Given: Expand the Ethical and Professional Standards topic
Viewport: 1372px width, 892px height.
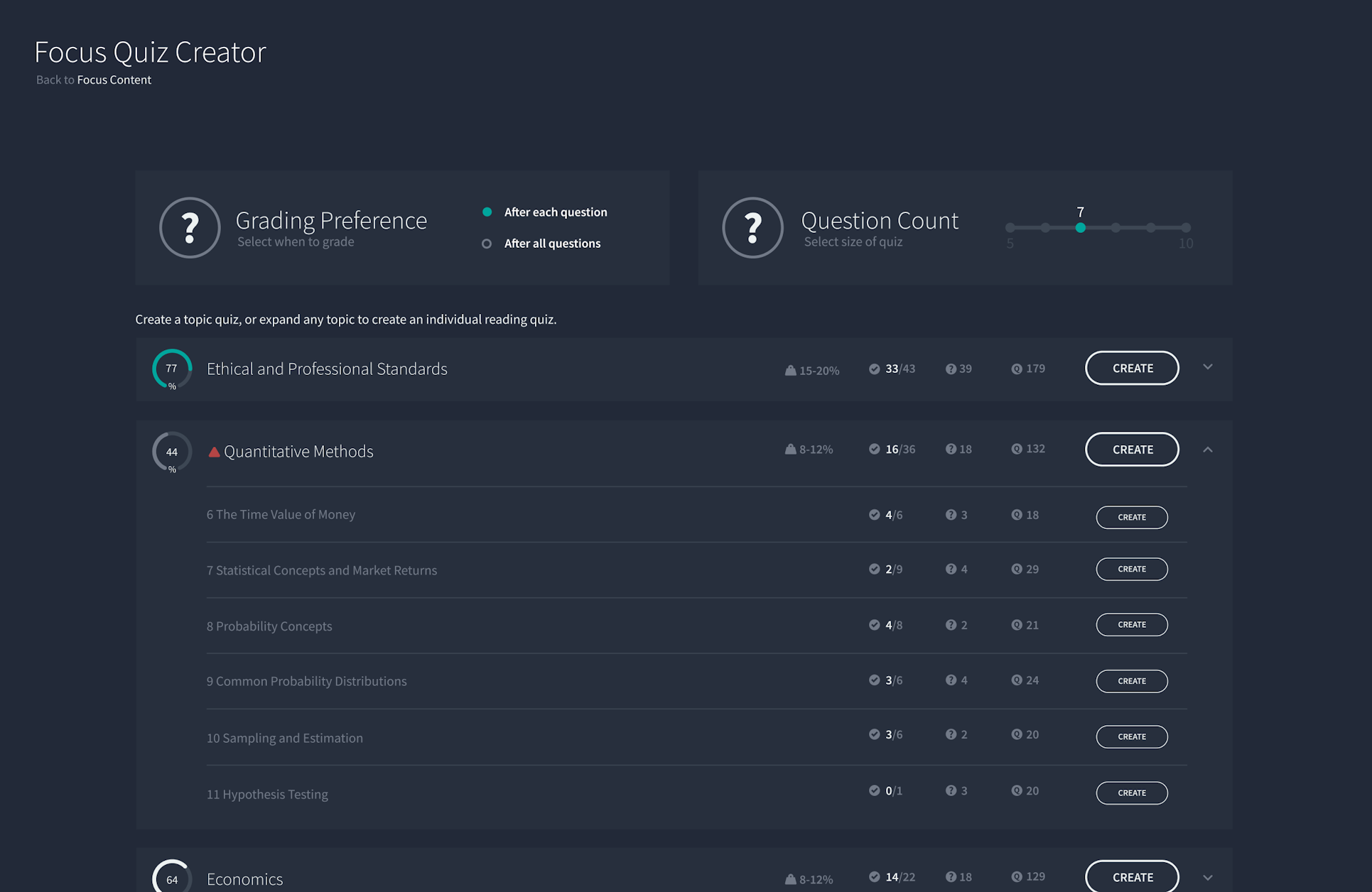Looking at the screenshot, I should point(1207,367).
